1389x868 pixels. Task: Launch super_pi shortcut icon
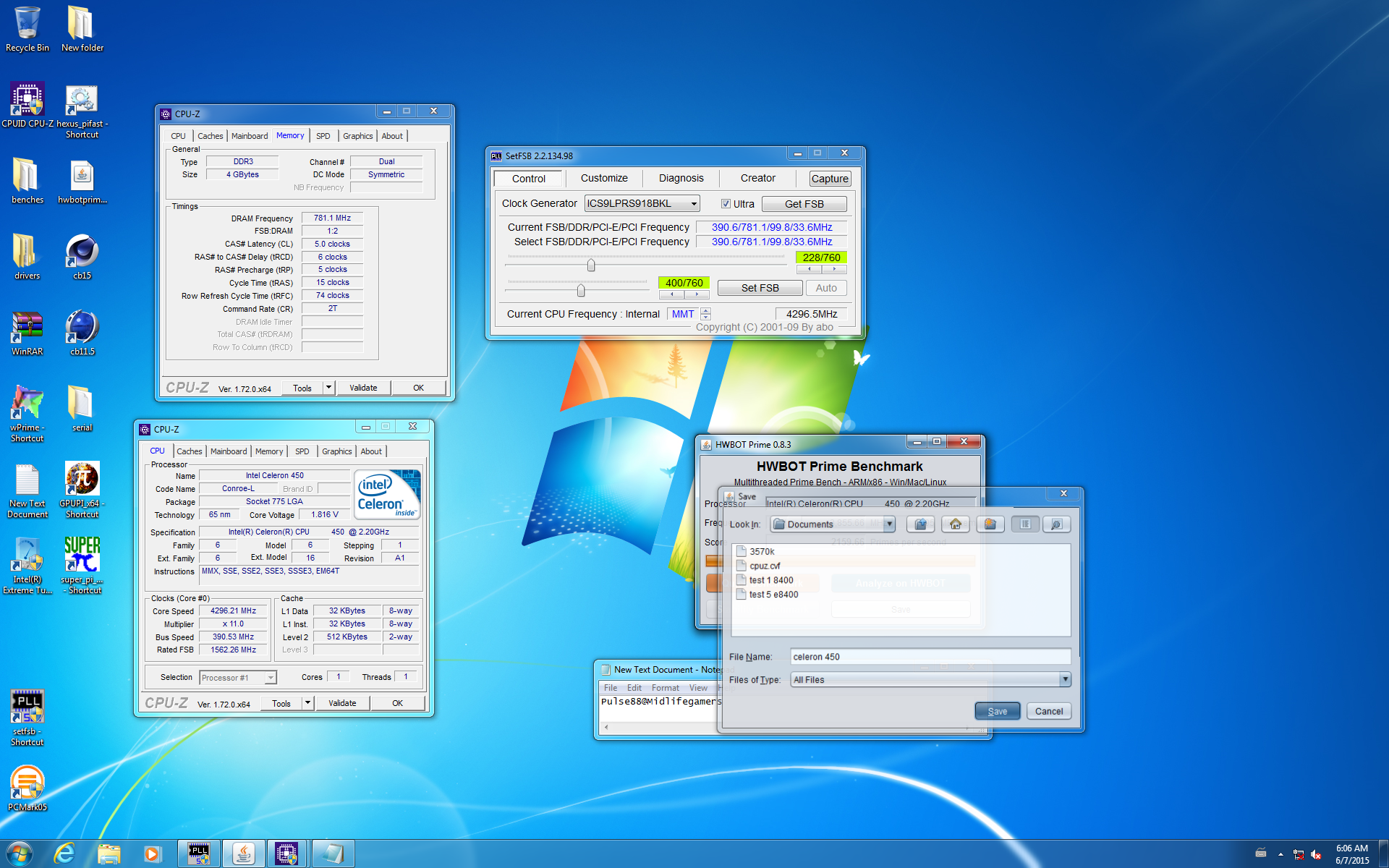pyautogui.click(x=82, y=566)
